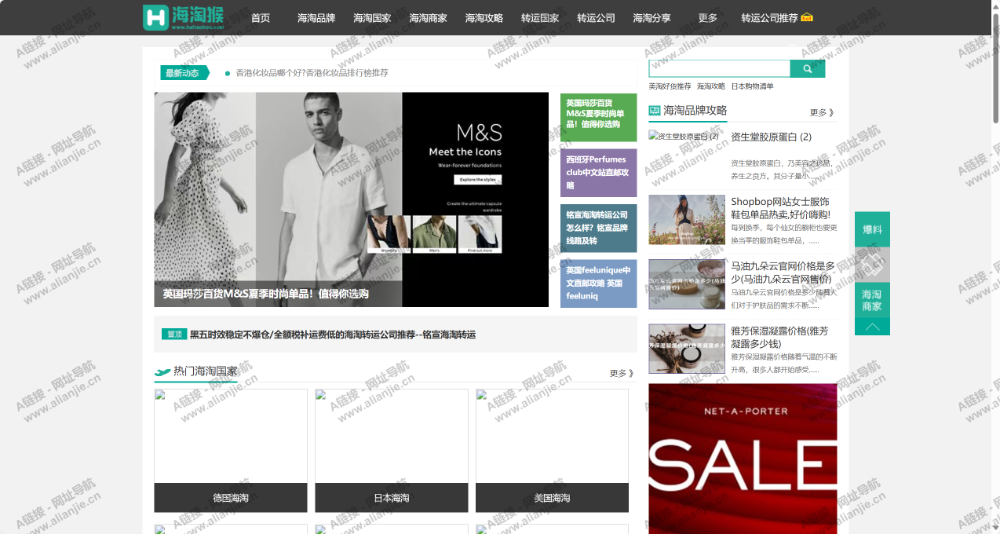
Task: Click the 海淘猴 site logo
Action: [x=184, y=17]
